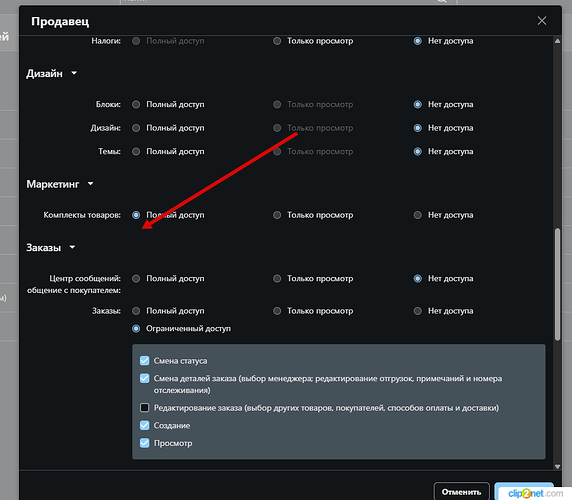Collapse the Дизайн section arrow
The image size is (572, 500).
pyautogui.click(x=74, y=73)
